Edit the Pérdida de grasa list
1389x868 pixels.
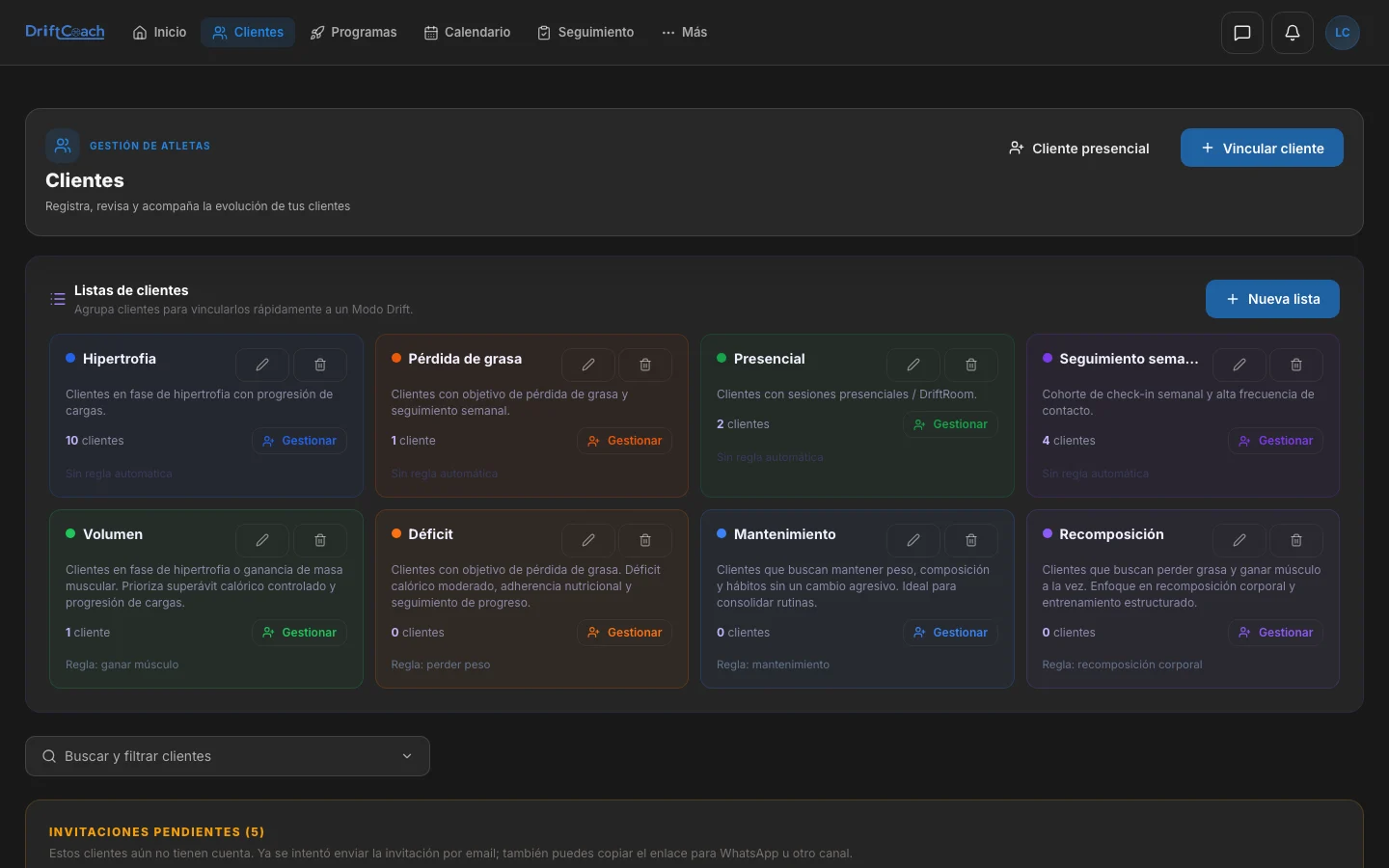(x=588, y=365)
